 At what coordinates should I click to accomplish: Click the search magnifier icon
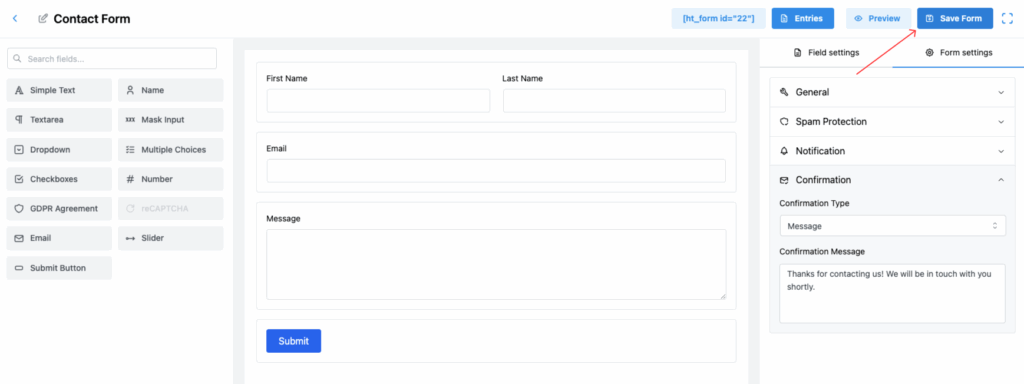pos(18,59)
